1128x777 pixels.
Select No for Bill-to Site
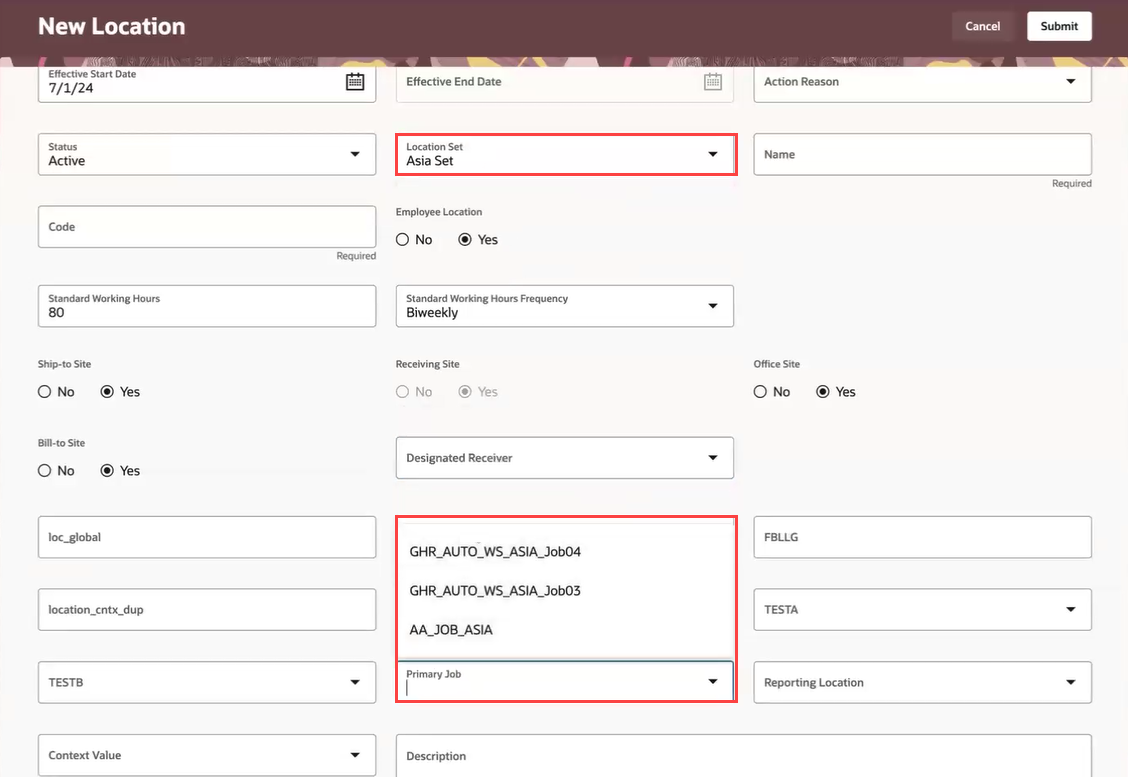(x=45, y=471)
